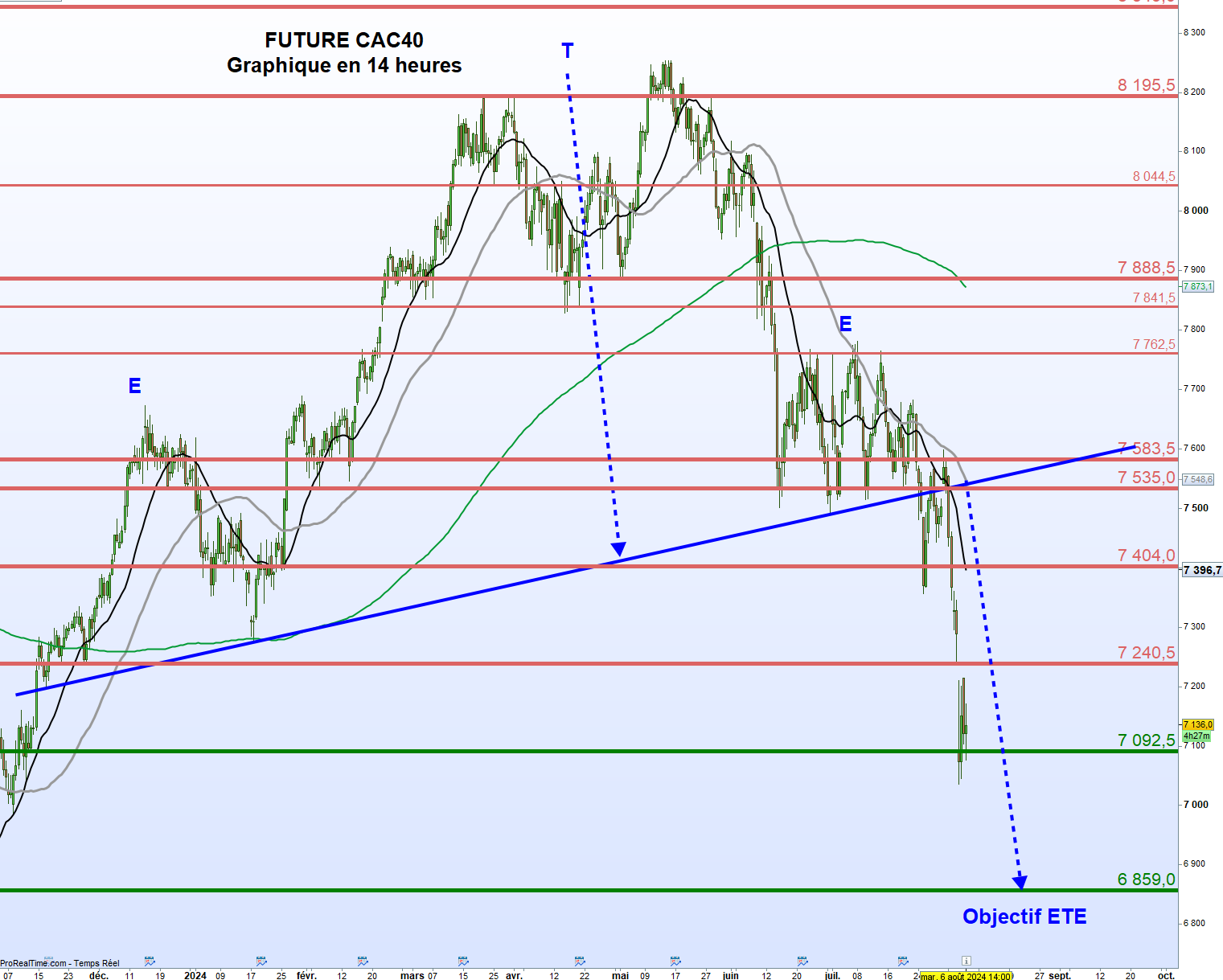Click the gray 7 548,6 indicator label
The height and width of the screenshot is (980, 1223).
click(1197, 479)
